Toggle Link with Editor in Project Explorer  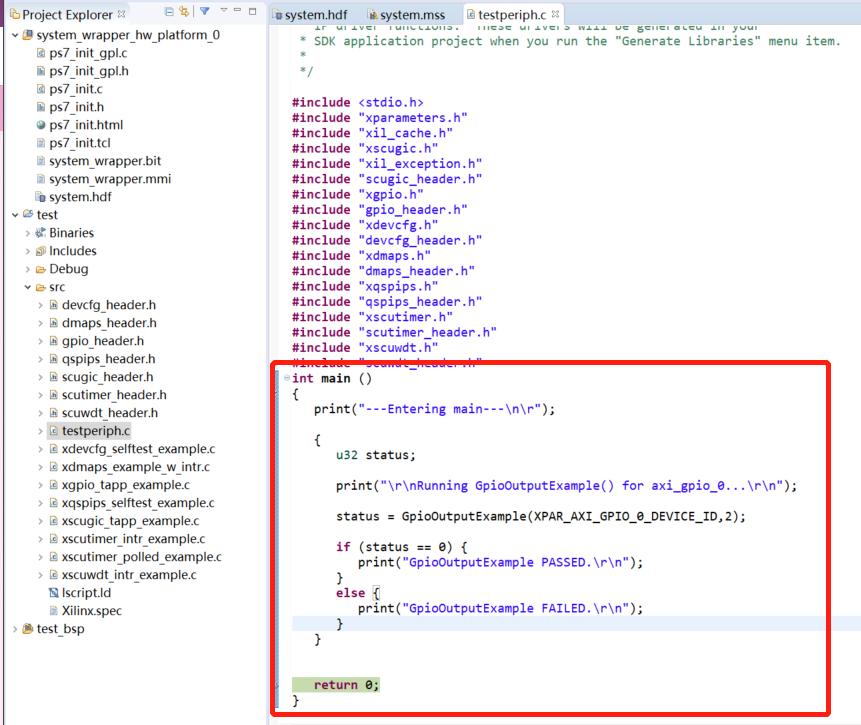[184, 12]
